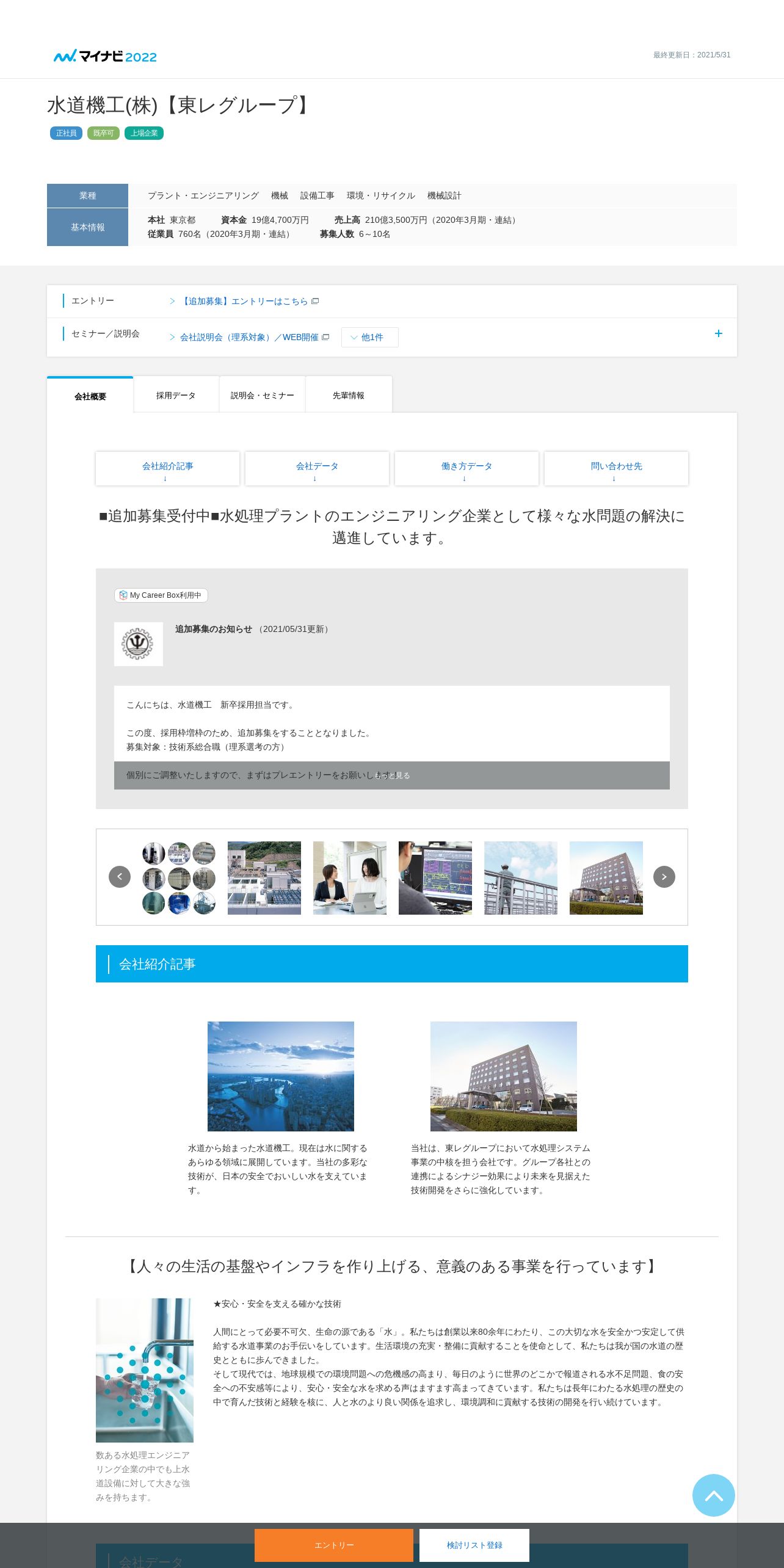The height and width of the screenshot is (1568, 784).
Task: Select the circular equipment collage thumbnail
Action: click(x=179, y=878)
